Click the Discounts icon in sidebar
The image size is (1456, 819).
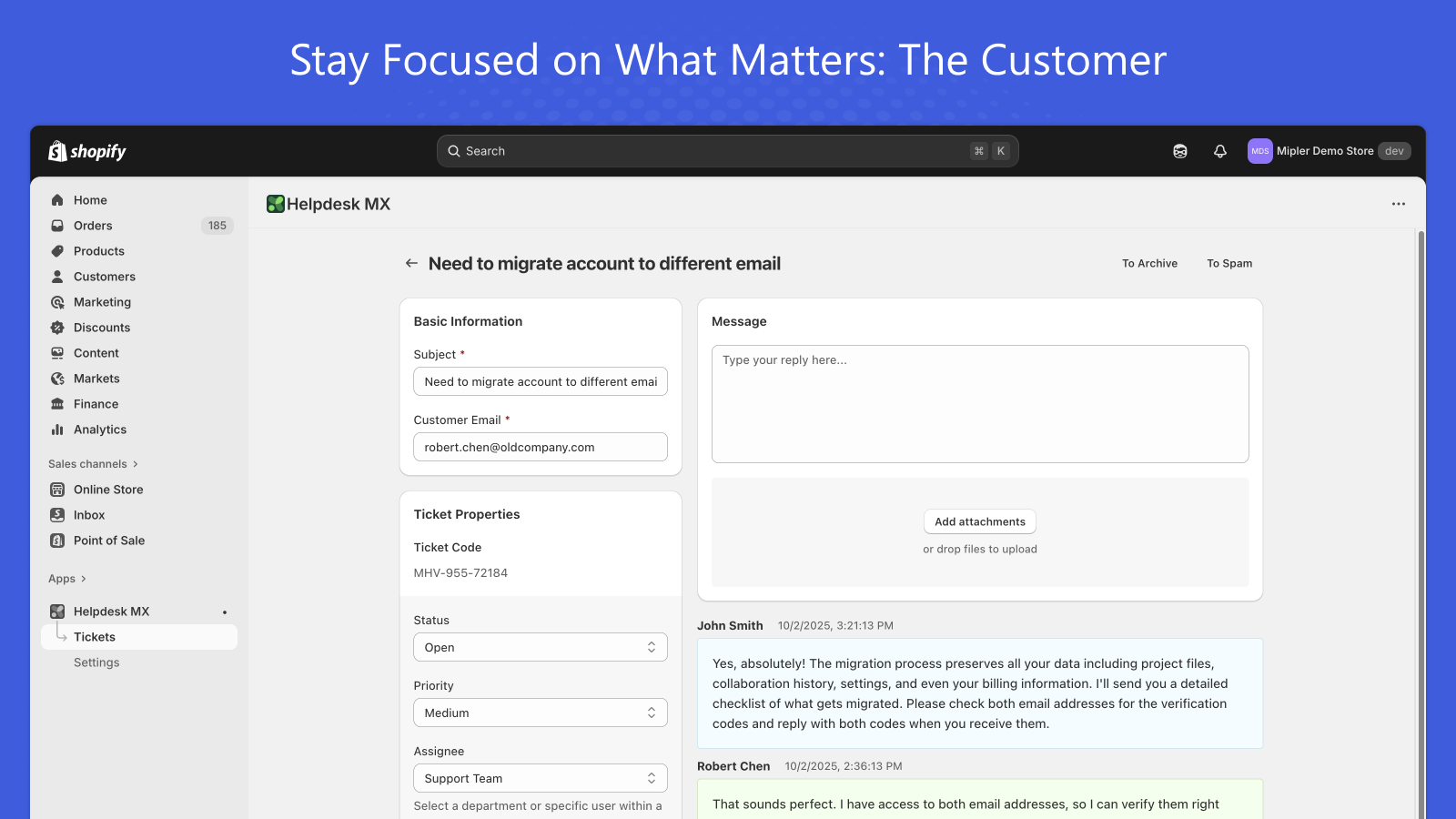point(57,328)
